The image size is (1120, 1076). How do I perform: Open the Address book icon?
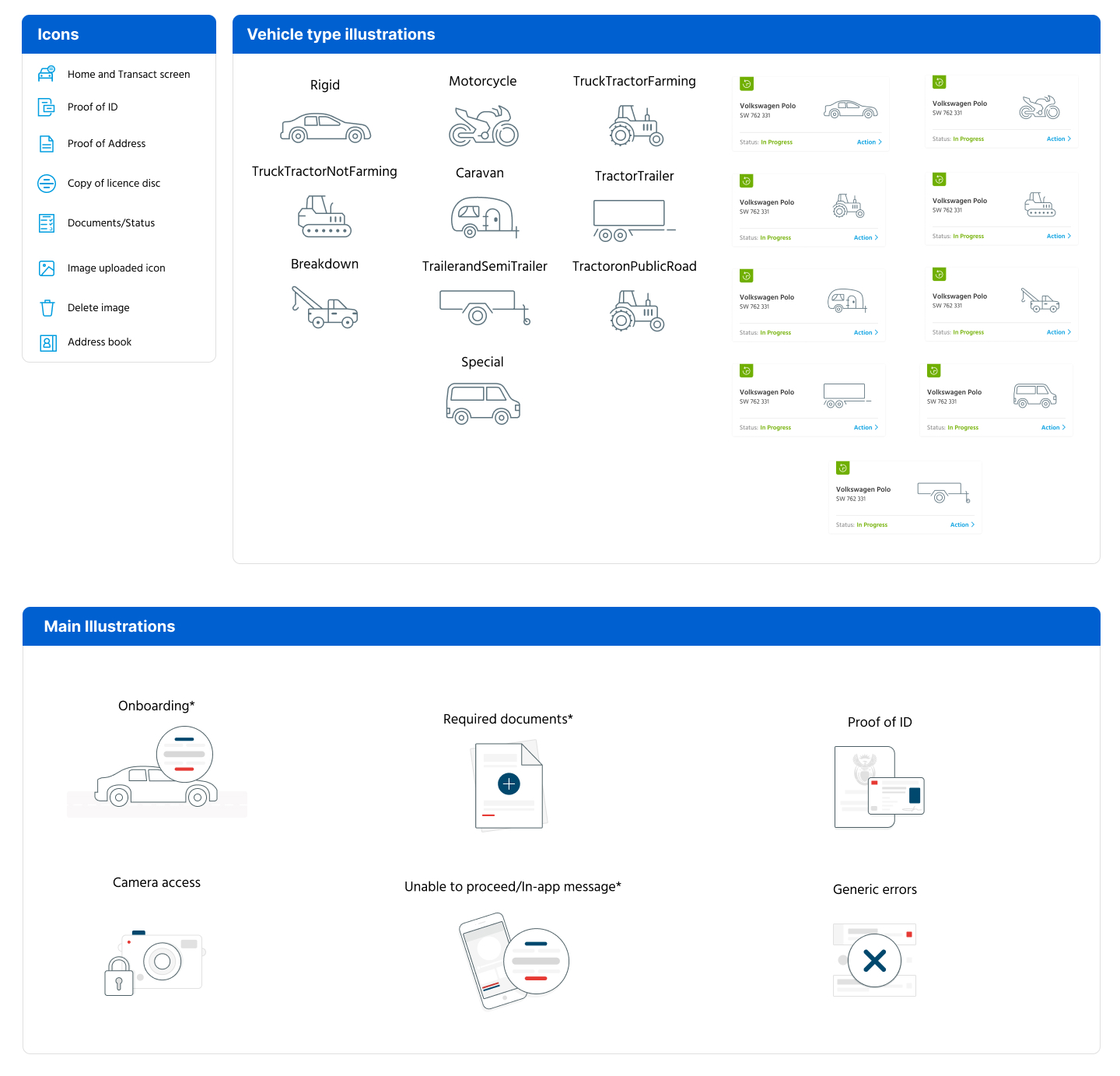[x=47, y=342]
